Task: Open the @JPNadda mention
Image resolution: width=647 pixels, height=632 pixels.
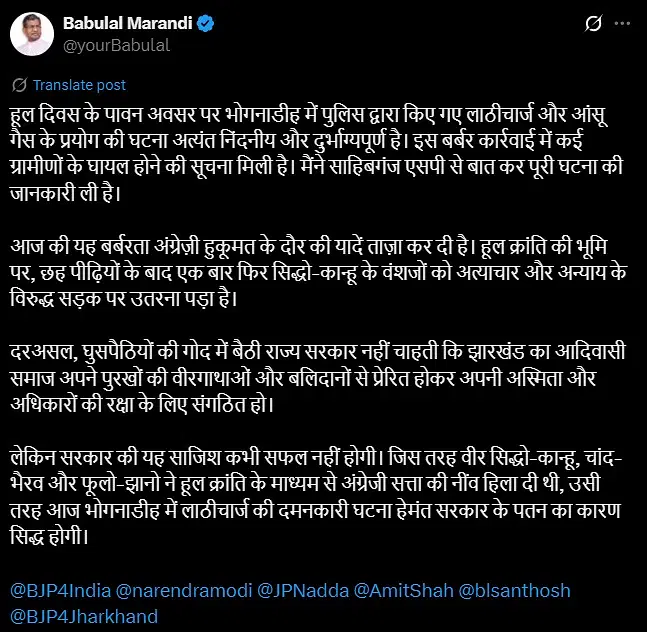Action: tap(303, 591)
